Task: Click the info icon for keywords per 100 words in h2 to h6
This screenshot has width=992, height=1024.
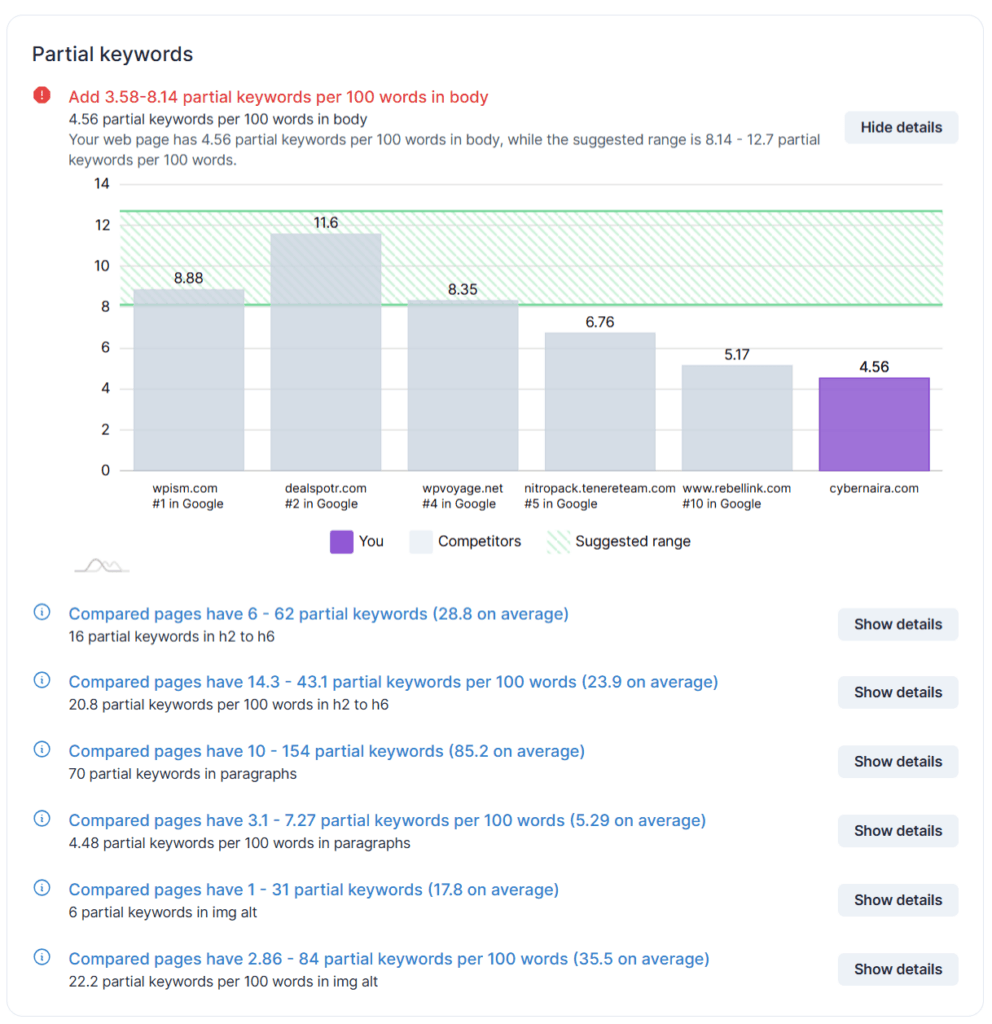Action: (x=41, y=680)
